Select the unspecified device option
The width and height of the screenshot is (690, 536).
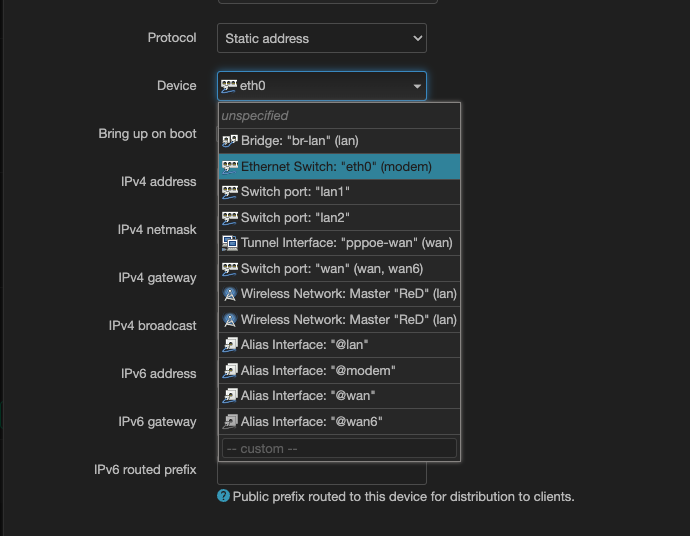(x=339, y=116)
